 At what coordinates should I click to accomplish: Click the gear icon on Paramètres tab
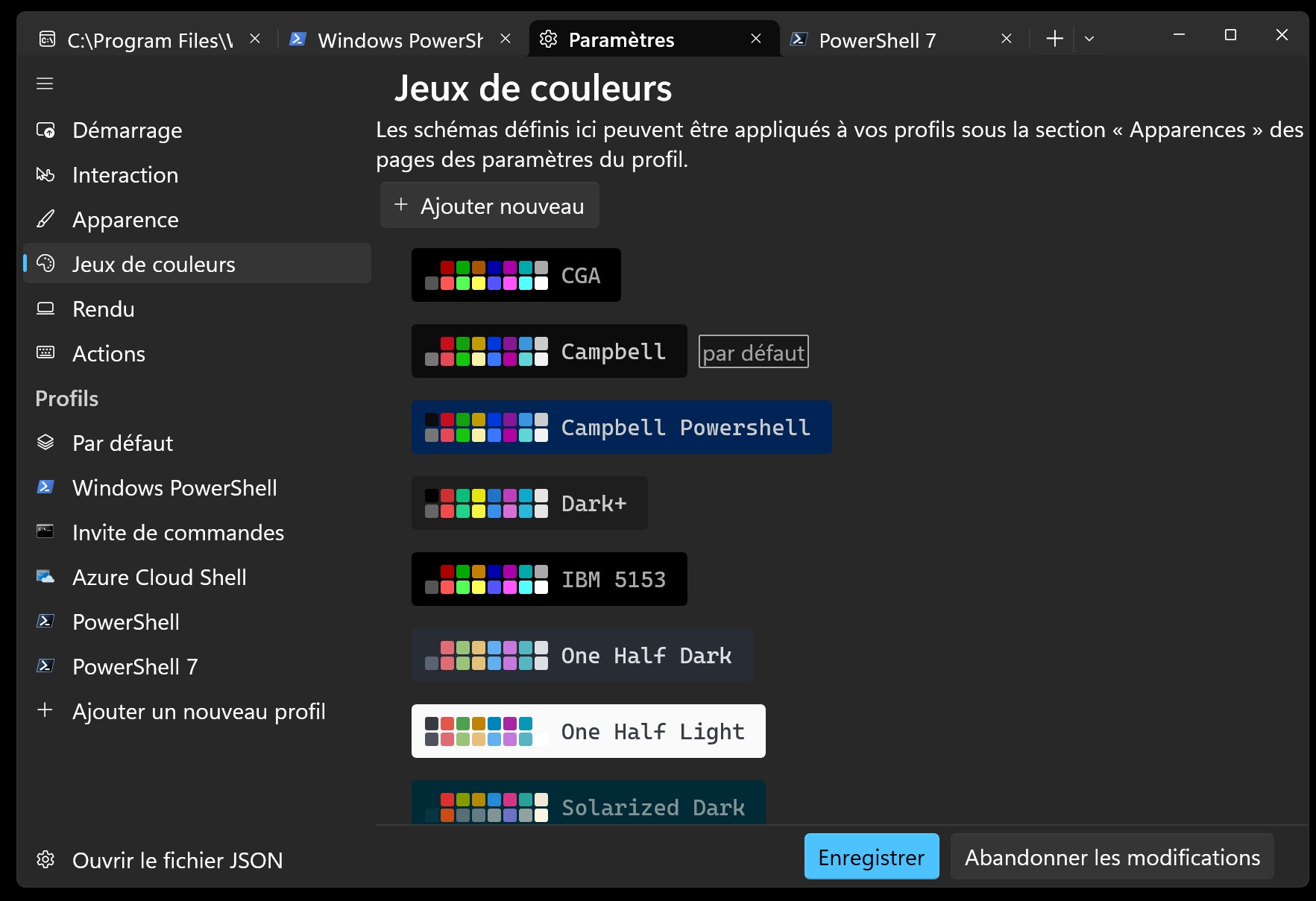pyautogui.click(x=548, y=39)
